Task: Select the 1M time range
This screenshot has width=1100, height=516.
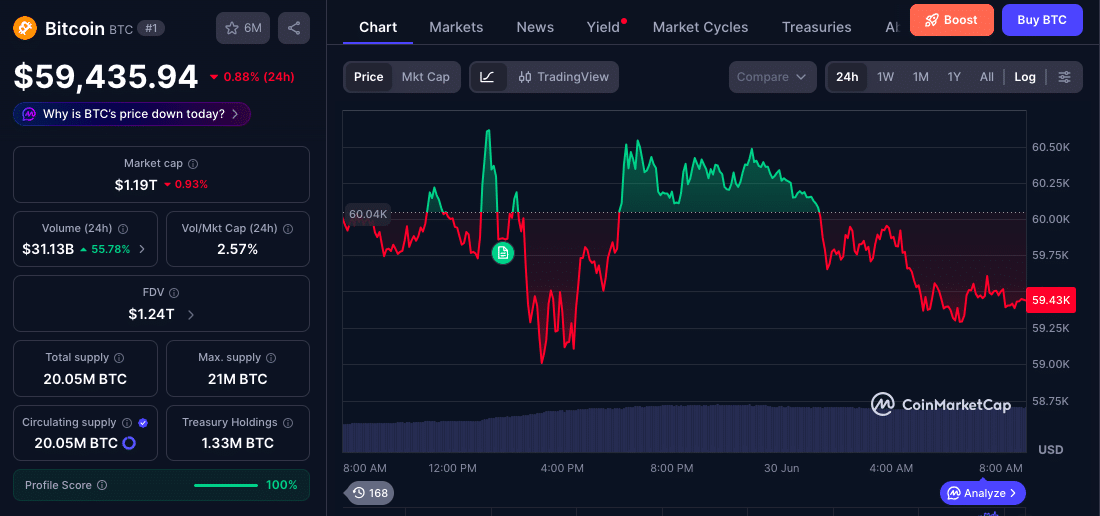Action: [x=920, y=77]
